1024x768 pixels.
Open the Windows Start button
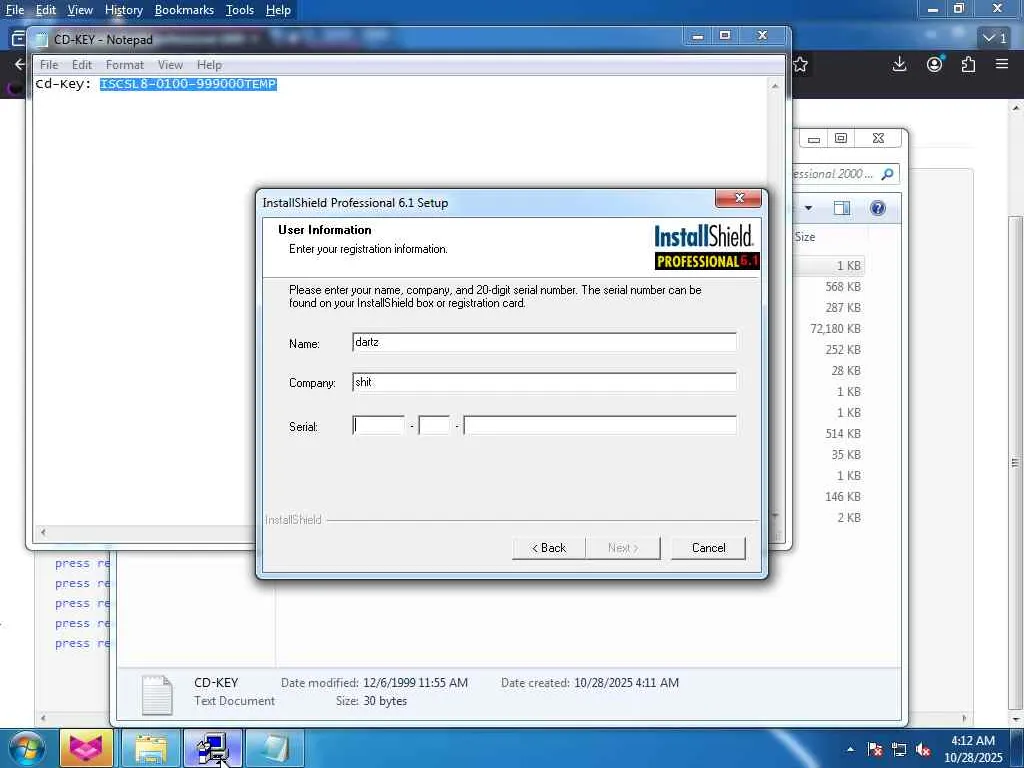pyautogui.click(x=26, y=748)
